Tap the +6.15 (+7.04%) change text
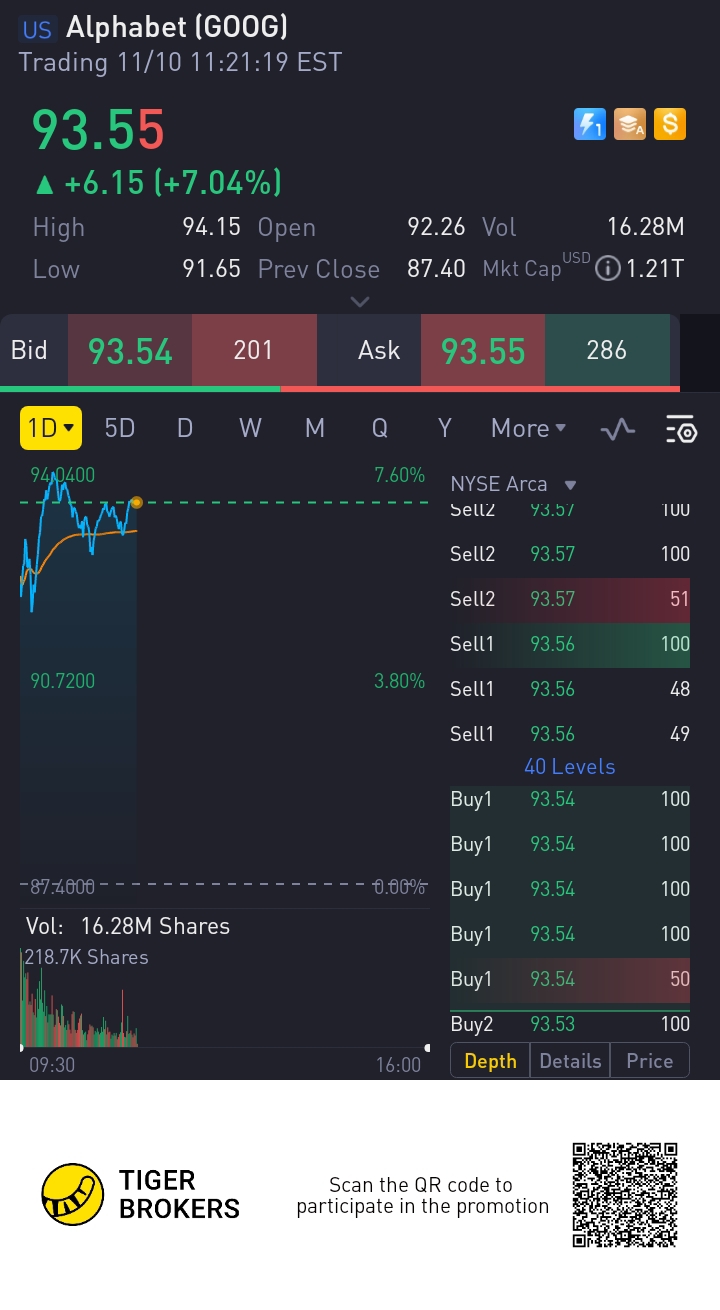This screenshot has height=1310, width=720. click(158, 183)
